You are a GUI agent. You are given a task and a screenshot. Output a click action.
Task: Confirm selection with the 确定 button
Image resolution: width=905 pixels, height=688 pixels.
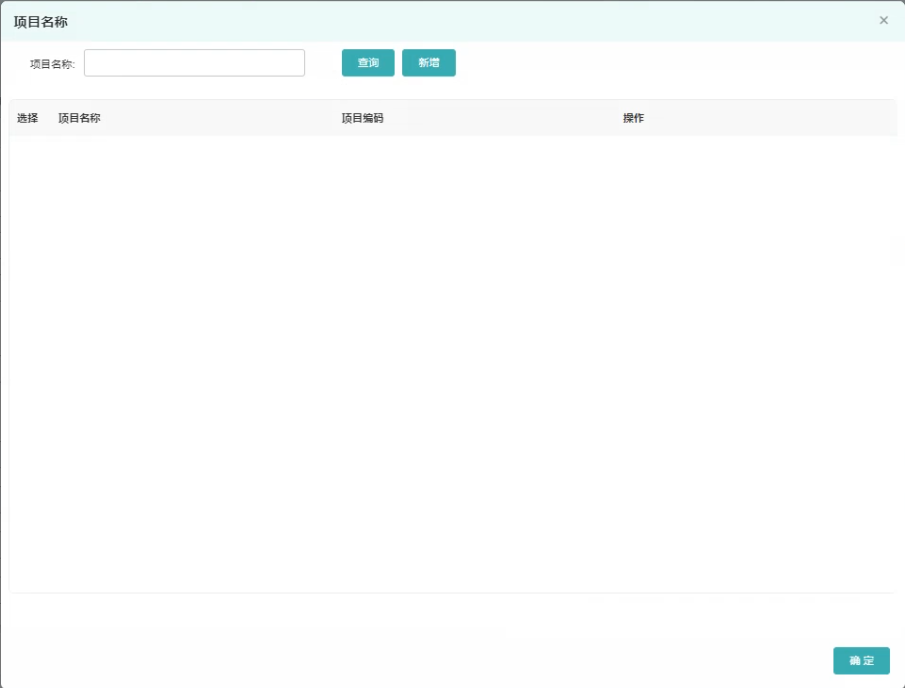coord(861,661)
